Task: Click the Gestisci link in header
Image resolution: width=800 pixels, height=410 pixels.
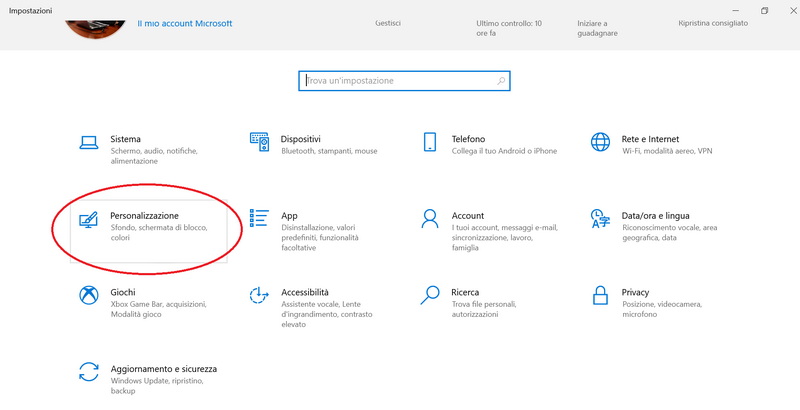Action: click(x=388, y=23)
